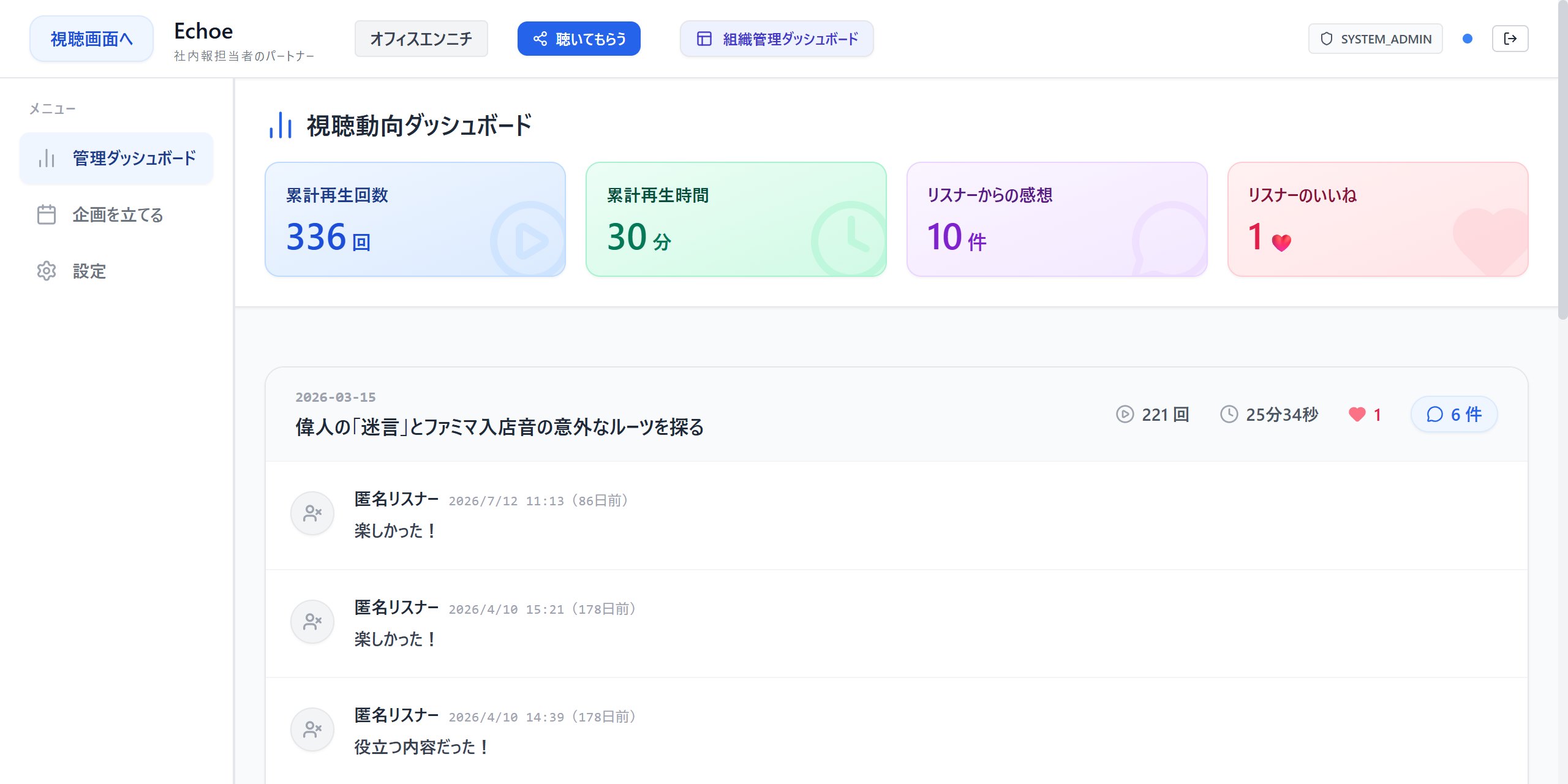Click the SYSTEM_ADMIN role badge

tap(1376, 39)
